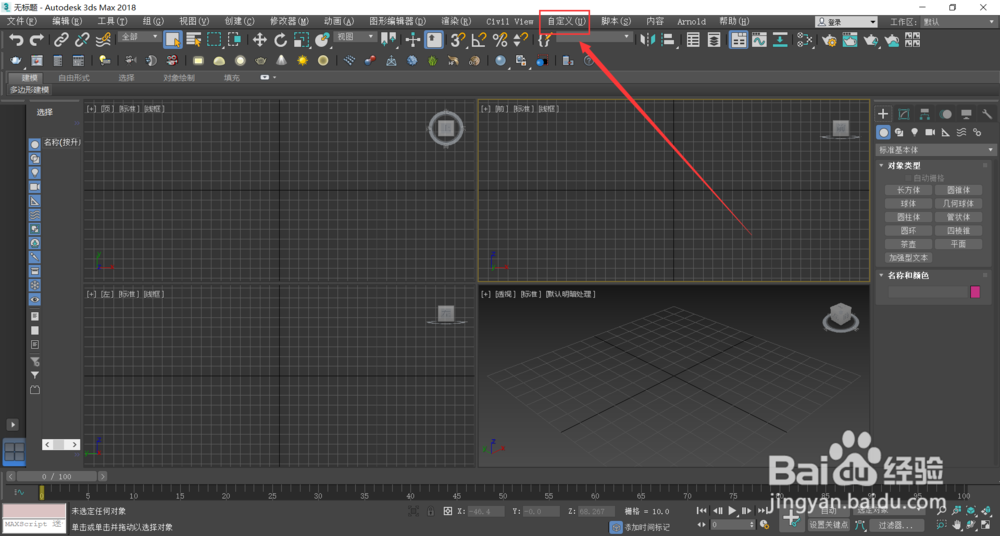1000x536 pixels.
Task: Click the 圆柱体 cylinder button
Action: point(908,217)
